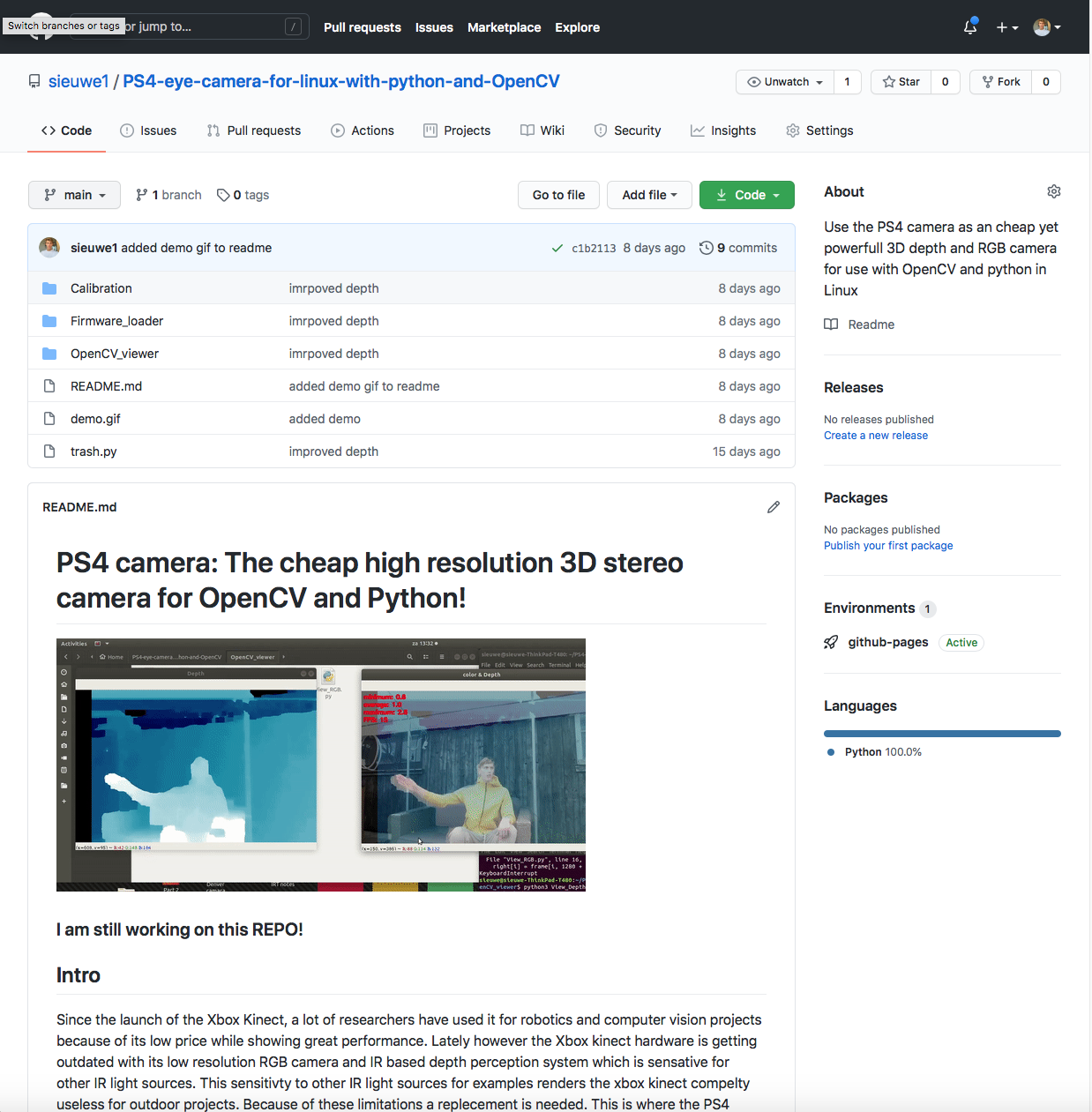Open Issues in the top navigation bar
This screenshot has width=1092, height=1112.
pyautogui.click(x=434, y=27)
